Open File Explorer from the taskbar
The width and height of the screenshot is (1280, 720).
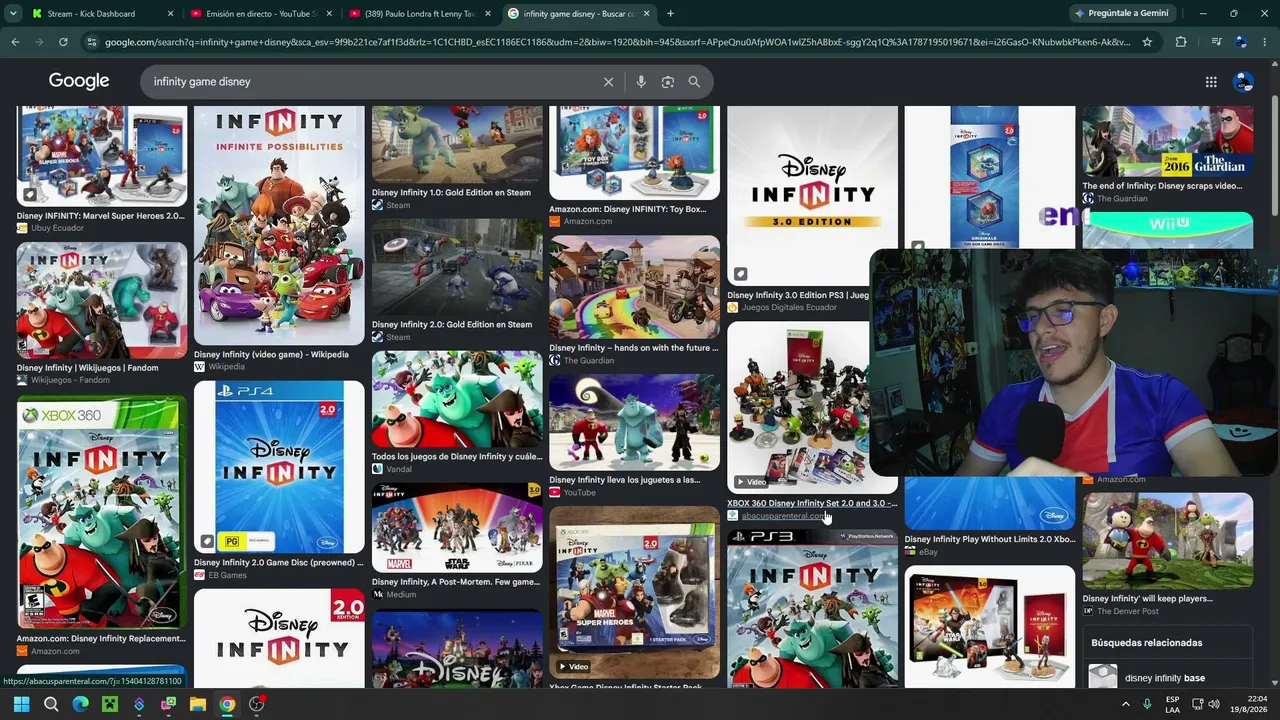pyautogui.click(x=198, y=704)
